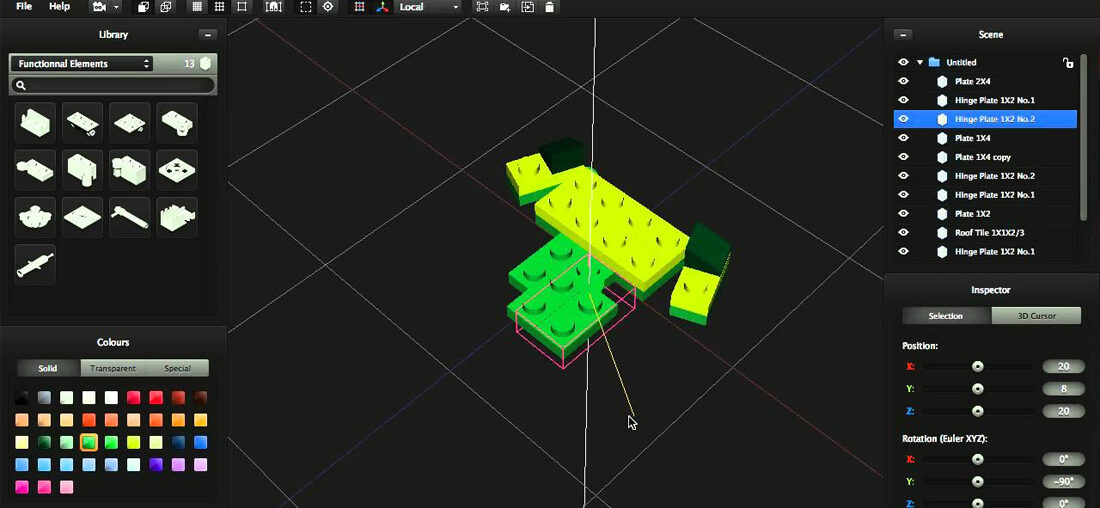Click the Position Y value field showing 8
This screenshot has height=508, width=1100.
[x=1064, y=389]
